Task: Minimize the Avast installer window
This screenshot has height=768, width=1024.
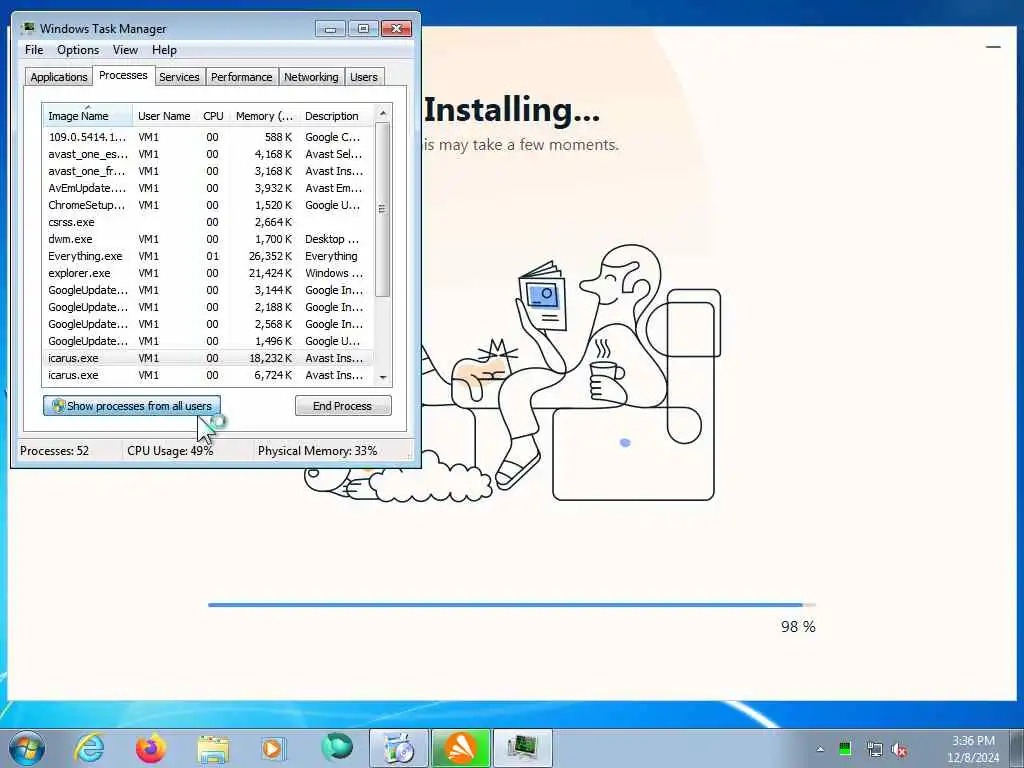Action: click(993, 47)
